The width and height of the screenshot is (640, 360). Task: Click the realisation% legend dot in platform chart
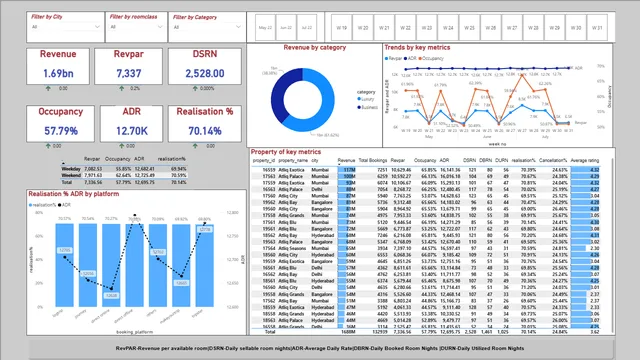coord(30,205)
